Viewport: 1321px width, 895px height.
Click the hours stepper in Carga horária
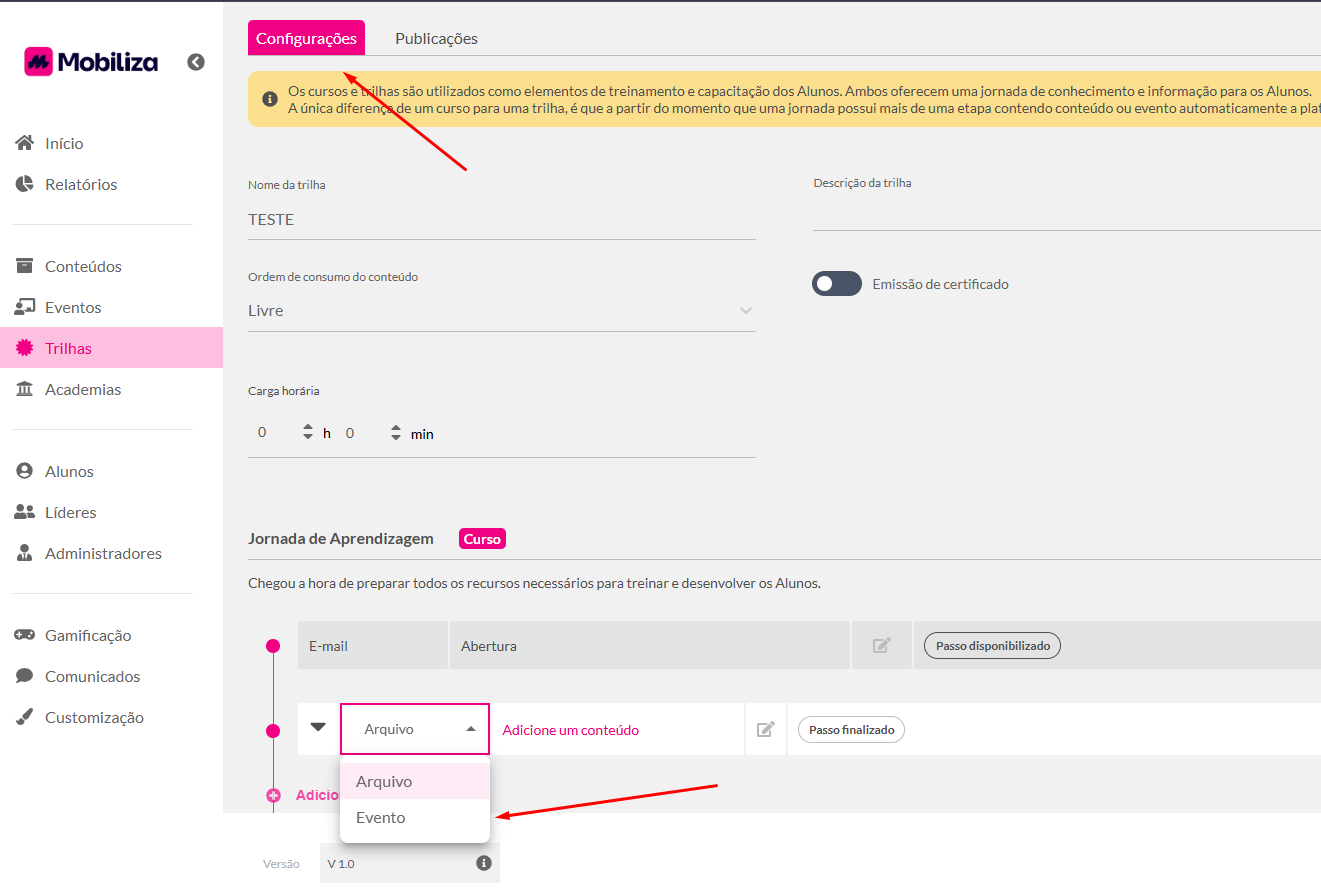pos(307,433)
